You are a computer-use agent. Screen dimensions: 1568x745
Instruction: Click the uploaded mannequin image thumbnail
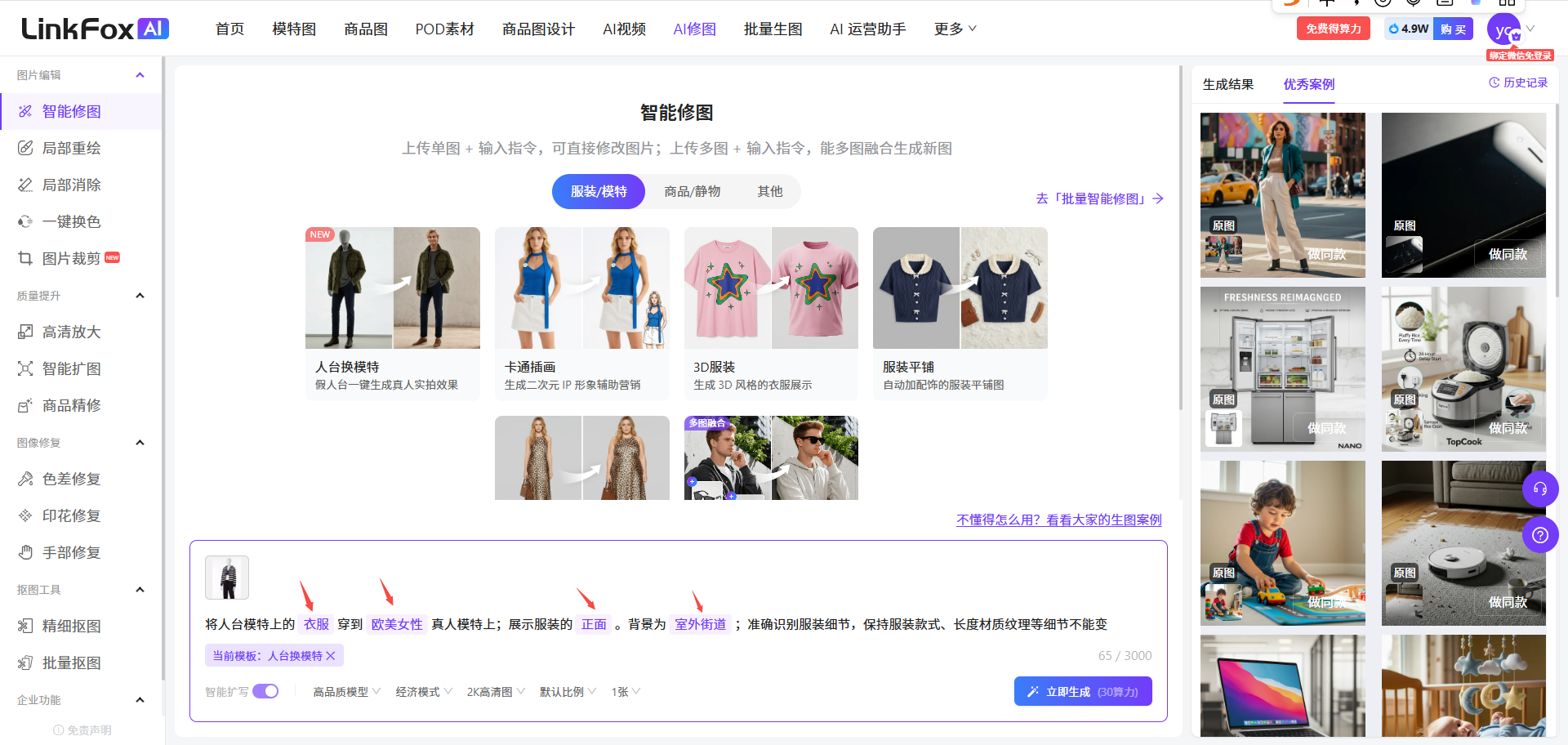point(227,578)
